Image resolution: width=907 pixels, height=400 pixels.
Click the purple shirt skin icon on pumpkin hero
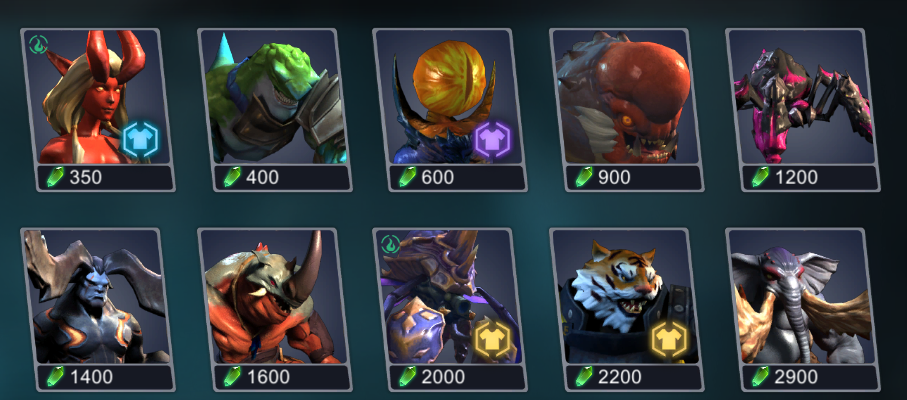(492, 141)
